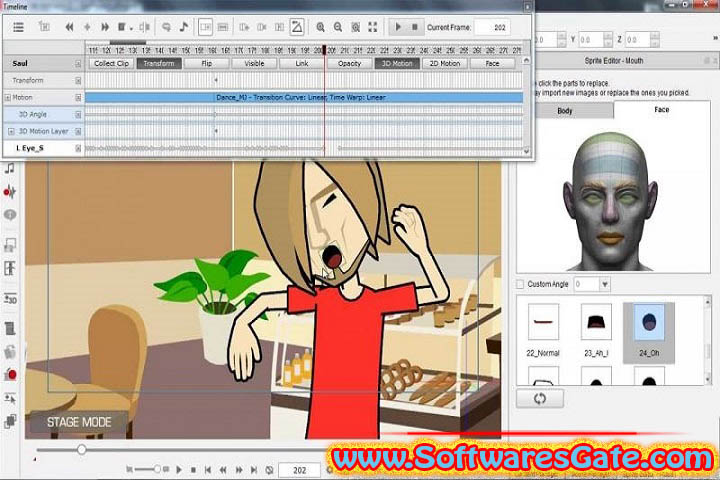Screen dimensions: 720x480
Task: Click the music note icon in Timeline toolbar
Action: [x=184, y=27]
